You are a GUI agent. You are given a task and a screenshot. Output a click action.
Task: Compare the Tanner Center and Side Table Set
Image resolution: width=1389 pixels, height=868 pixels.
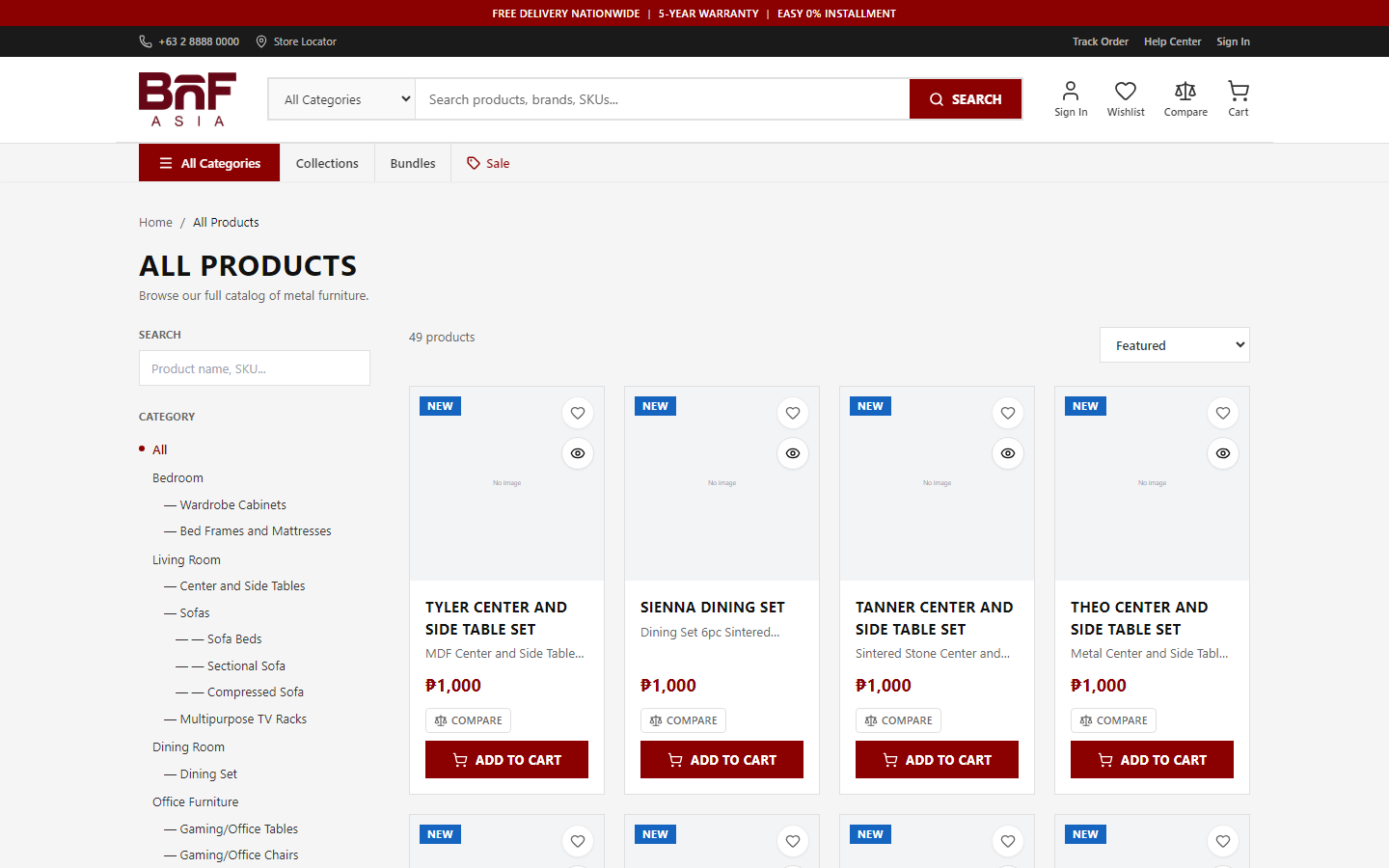point(898,720)
